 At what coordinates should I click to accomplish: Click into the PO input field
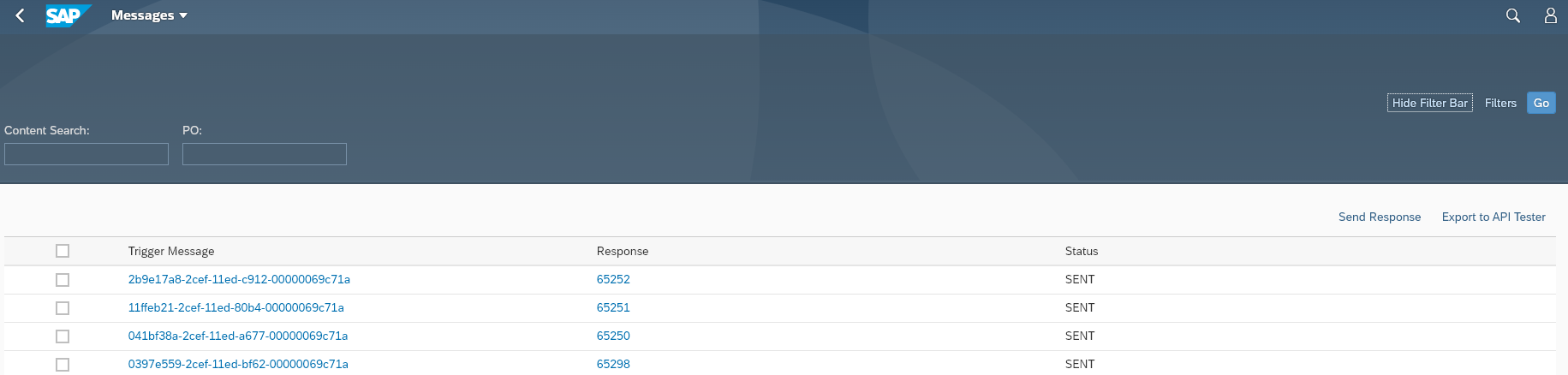pos(265,154)
